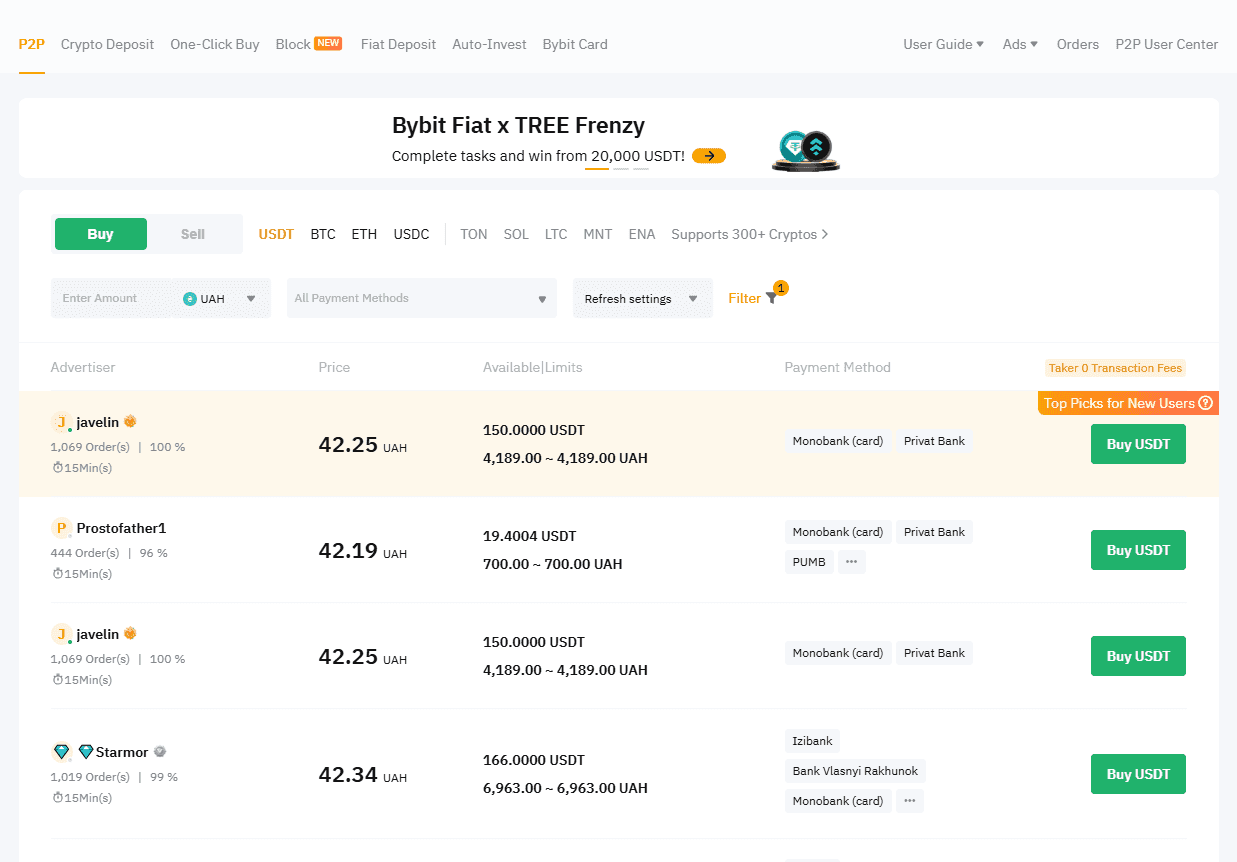The height and width of the screenshot is (862, 1237).
Task: Click the banner's yellow arrow button
Action: coord(709,156)
